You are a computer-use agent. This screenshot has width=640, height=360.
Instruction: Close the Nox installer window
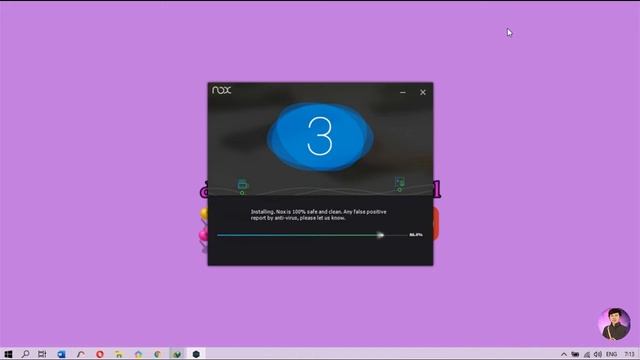point(423,92)
